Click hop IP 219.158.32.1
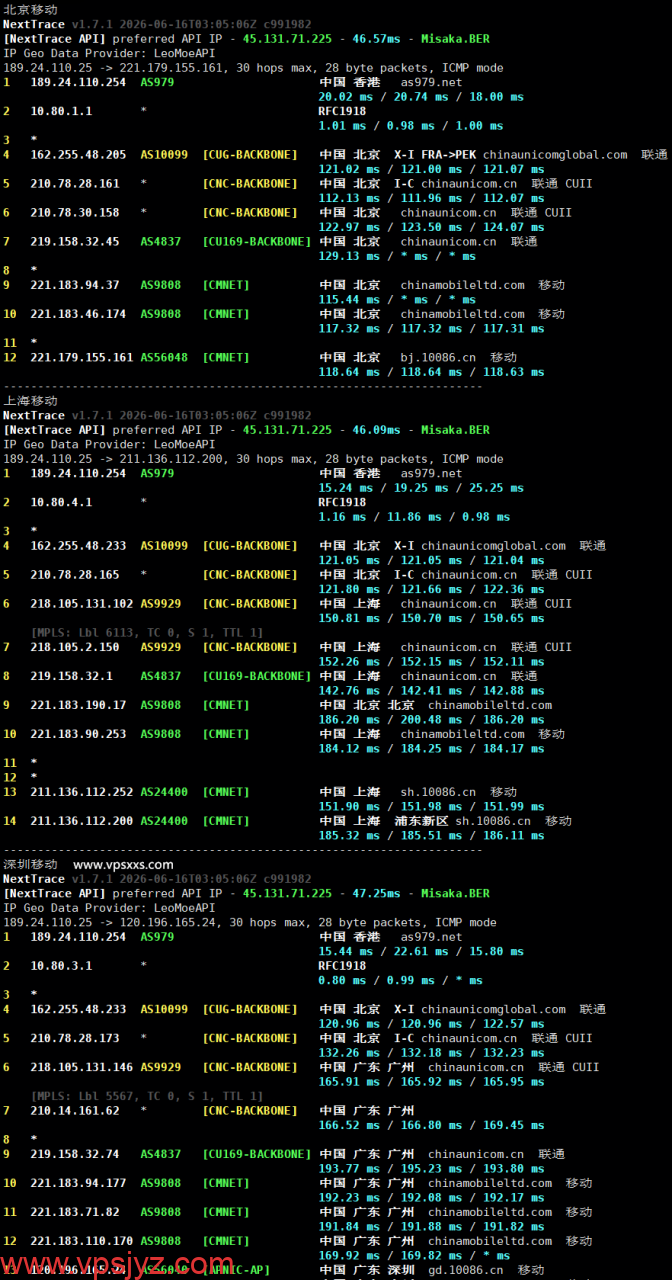Screen dimensions: 672x1280 71,676
